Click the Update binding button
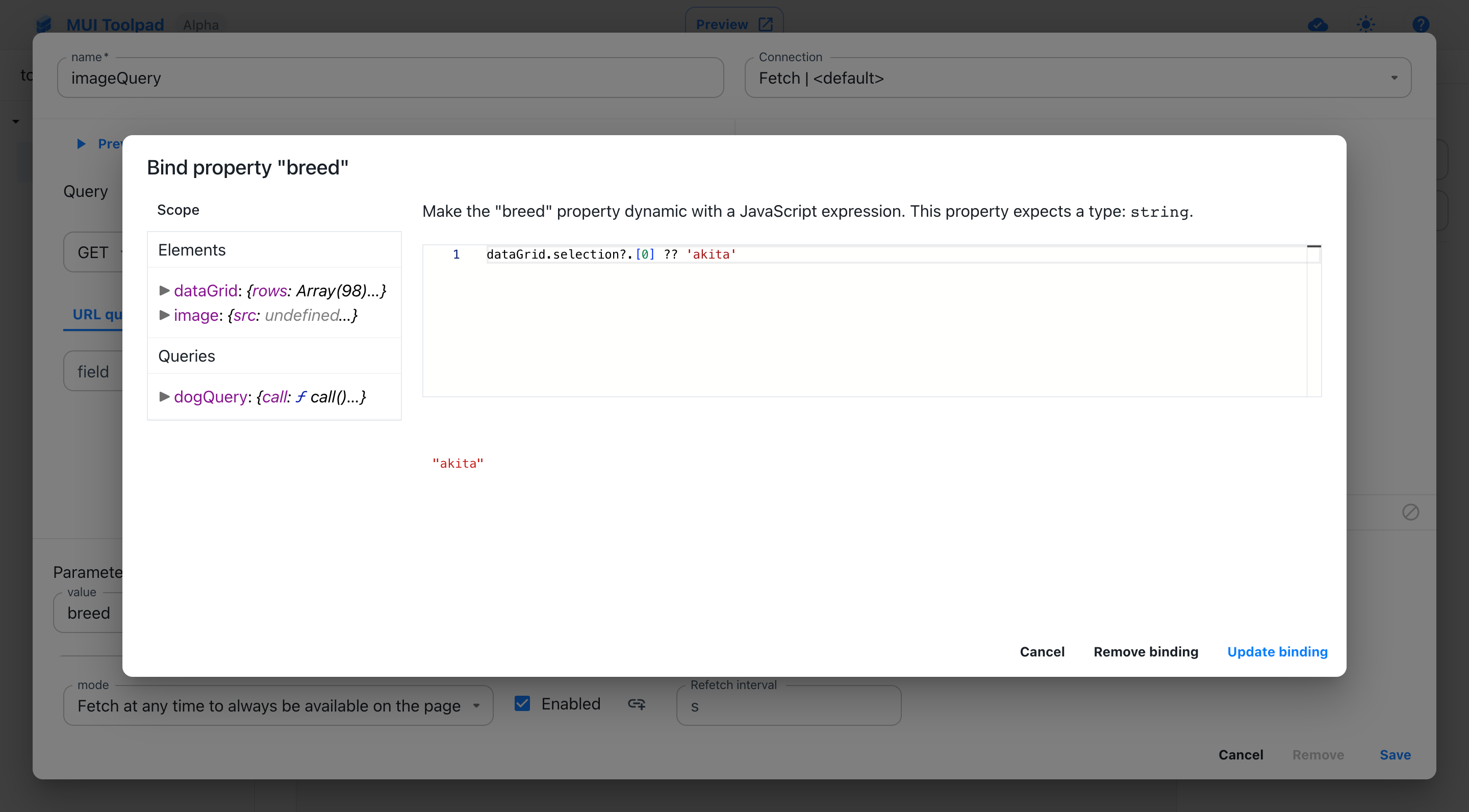The image size is (1469, 812). tap(1277, 651)
